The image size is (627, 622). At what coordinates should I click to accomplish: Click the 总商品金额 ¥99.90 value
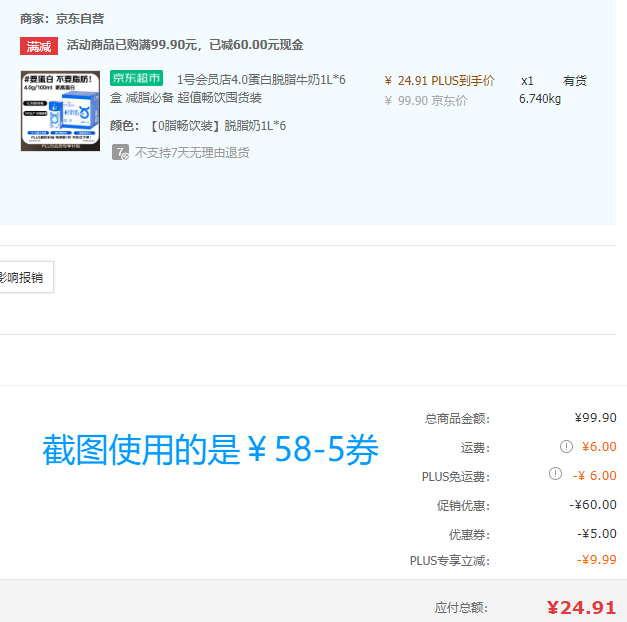595,418
